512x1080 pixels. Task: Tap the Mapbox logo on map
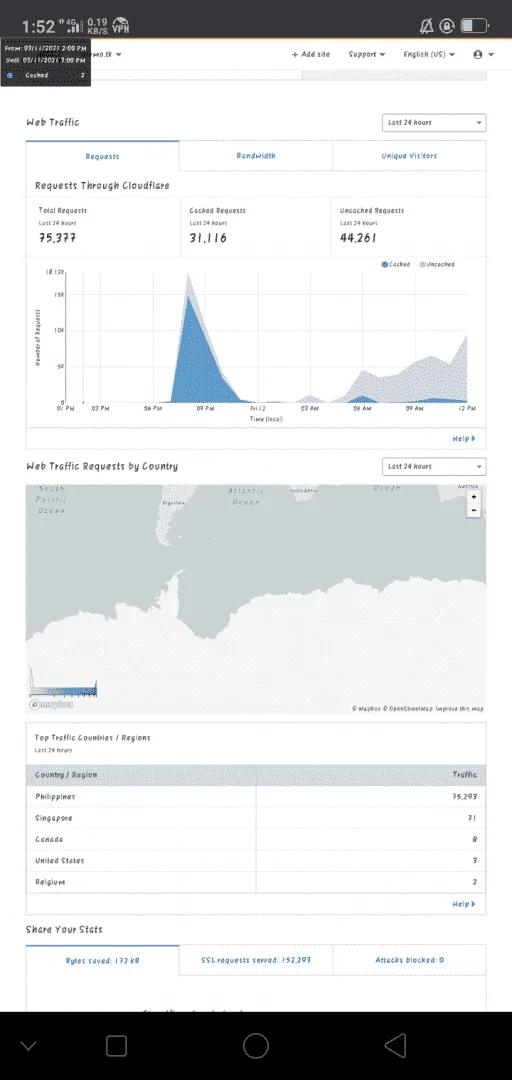pos(52,705)
